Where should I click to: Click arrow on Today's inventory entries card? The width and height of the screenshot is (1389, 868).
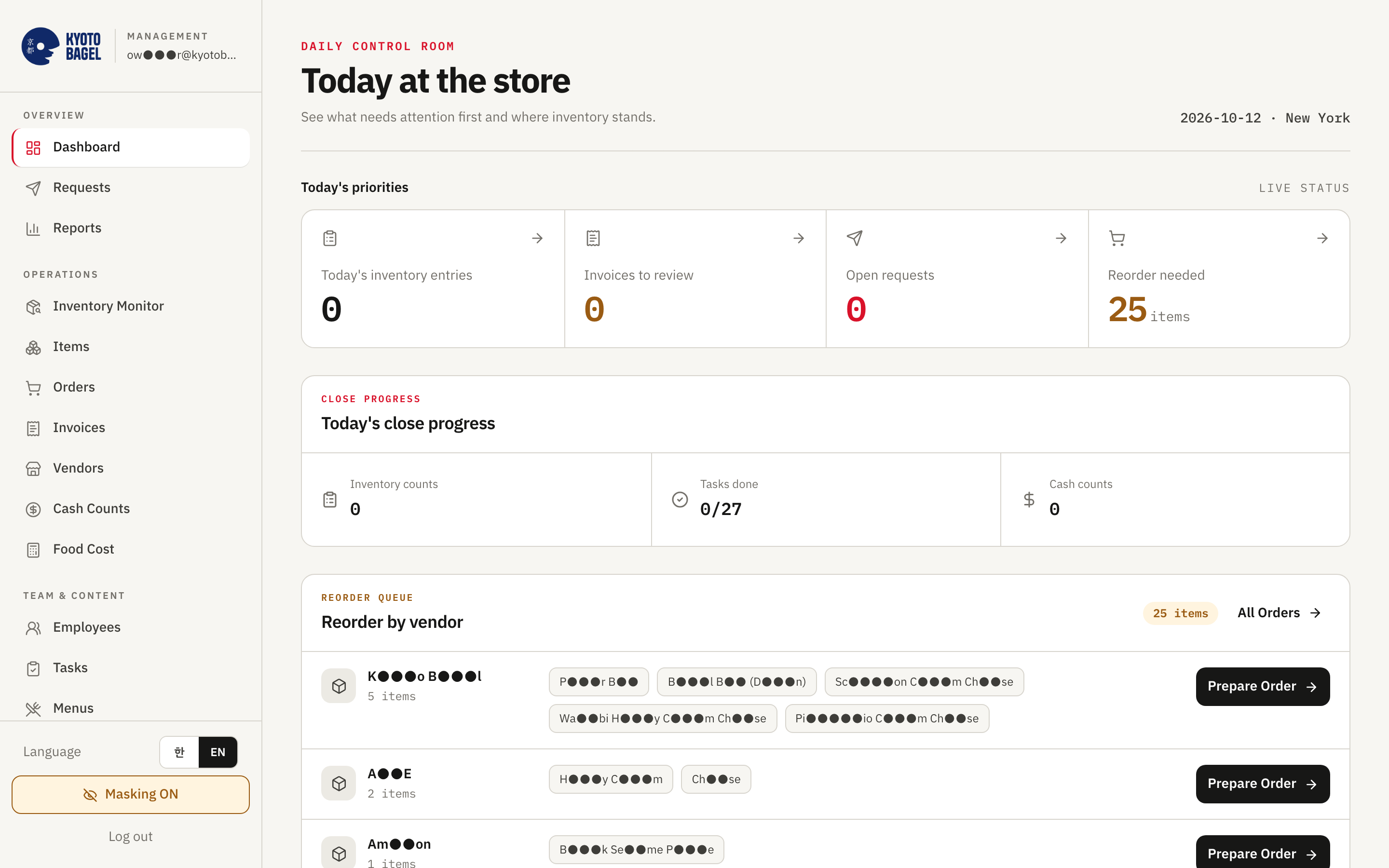pyautogui.click(x=537, y=238)
